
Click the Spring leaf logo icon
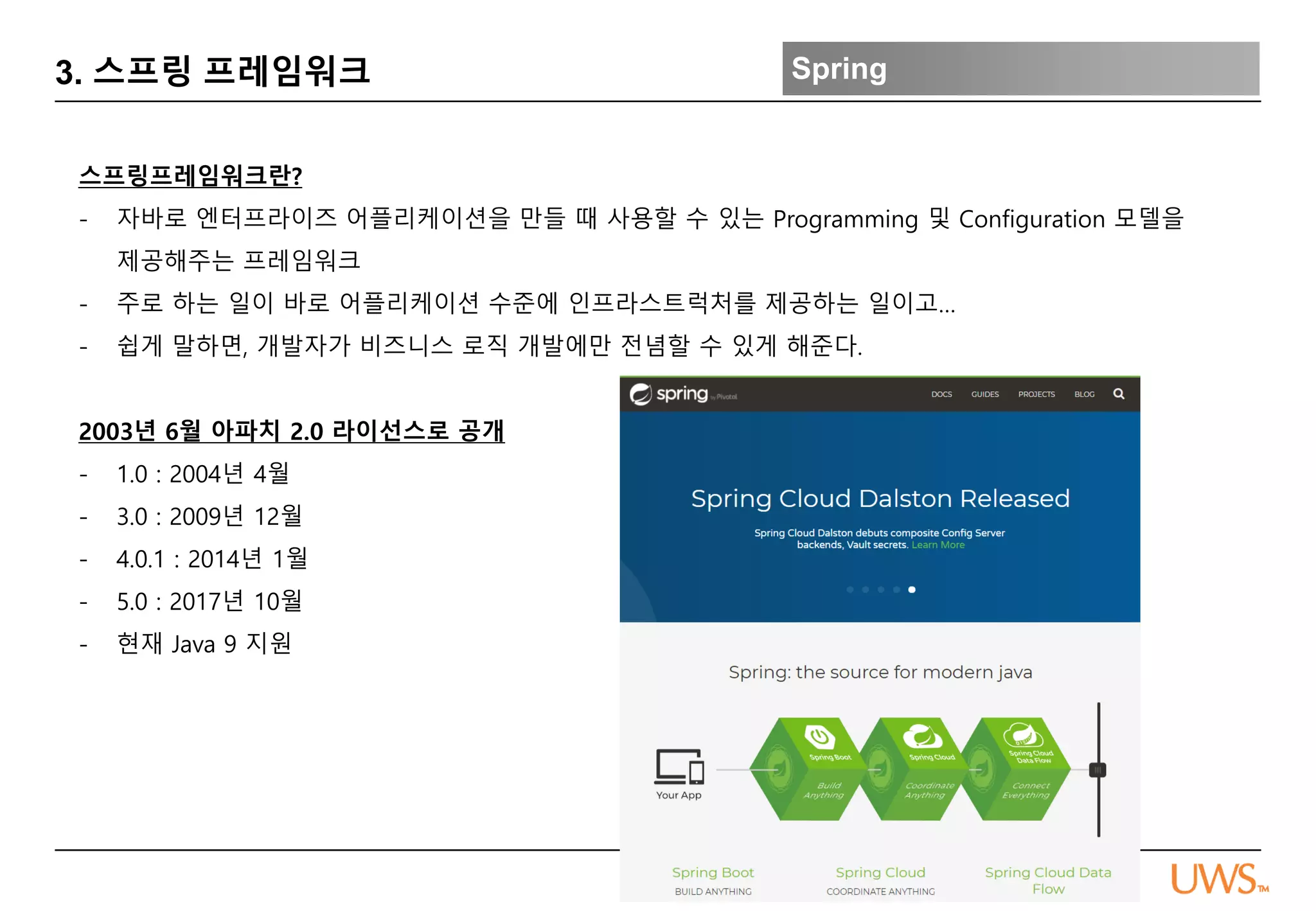[641, 394]
